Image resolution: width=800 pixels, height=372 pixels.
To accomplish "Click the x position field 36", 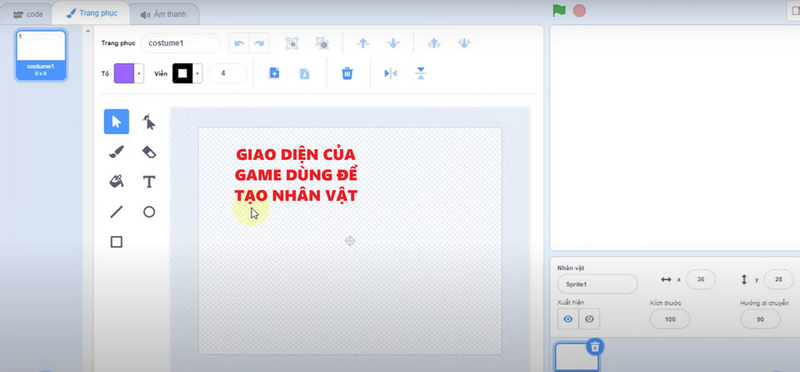I will [x=701, y=280].
